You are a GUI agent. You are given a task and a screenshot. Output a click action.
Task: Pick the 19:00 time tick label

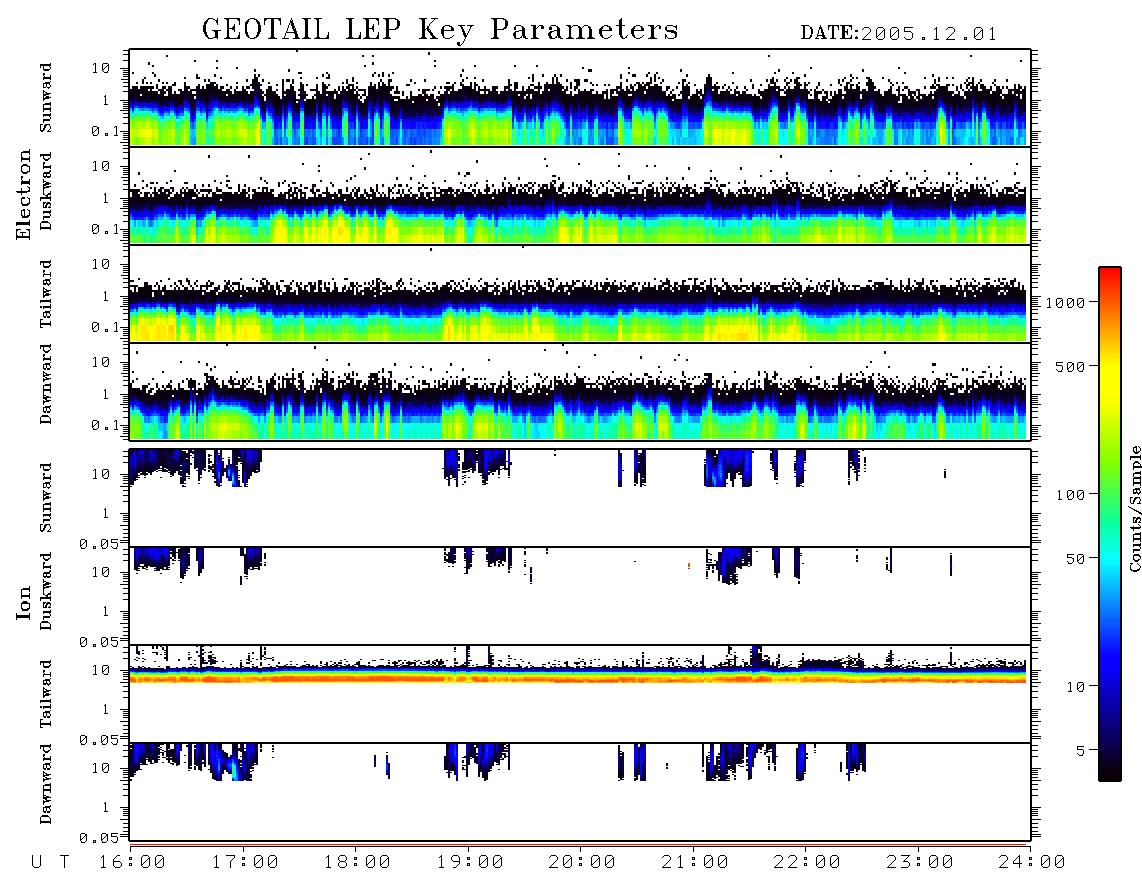[x=470, y=862]
